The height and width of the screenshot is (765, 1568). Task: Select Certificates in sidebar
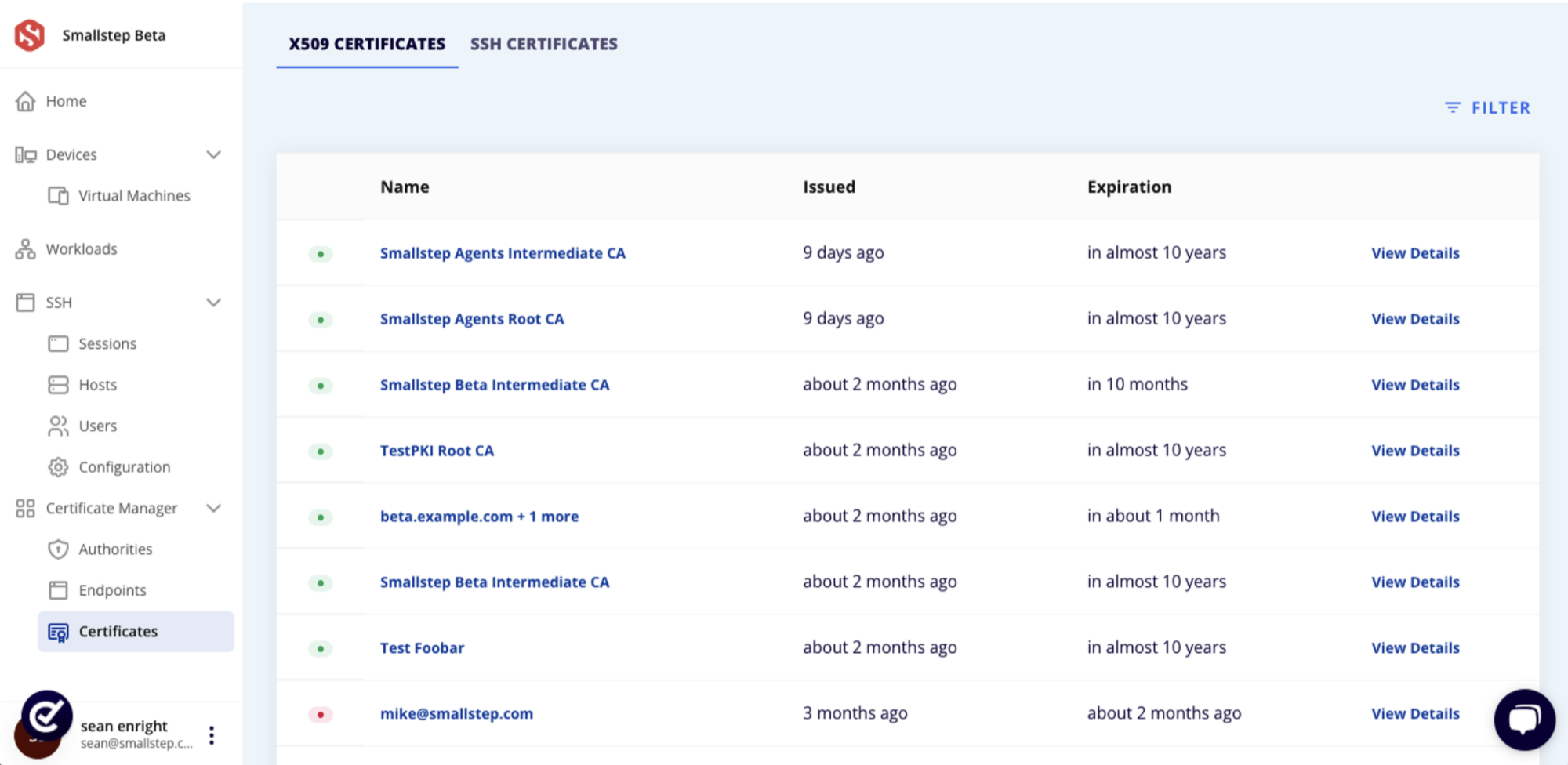click(136, 632)
